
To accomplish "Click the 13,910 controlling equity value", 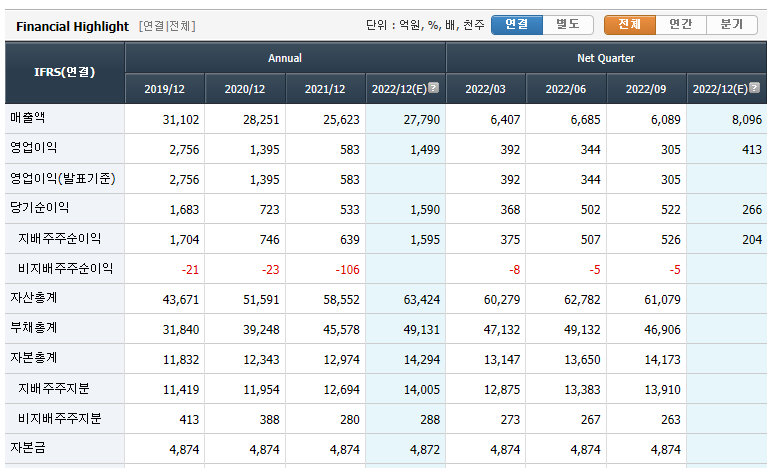I will (662, 390).
